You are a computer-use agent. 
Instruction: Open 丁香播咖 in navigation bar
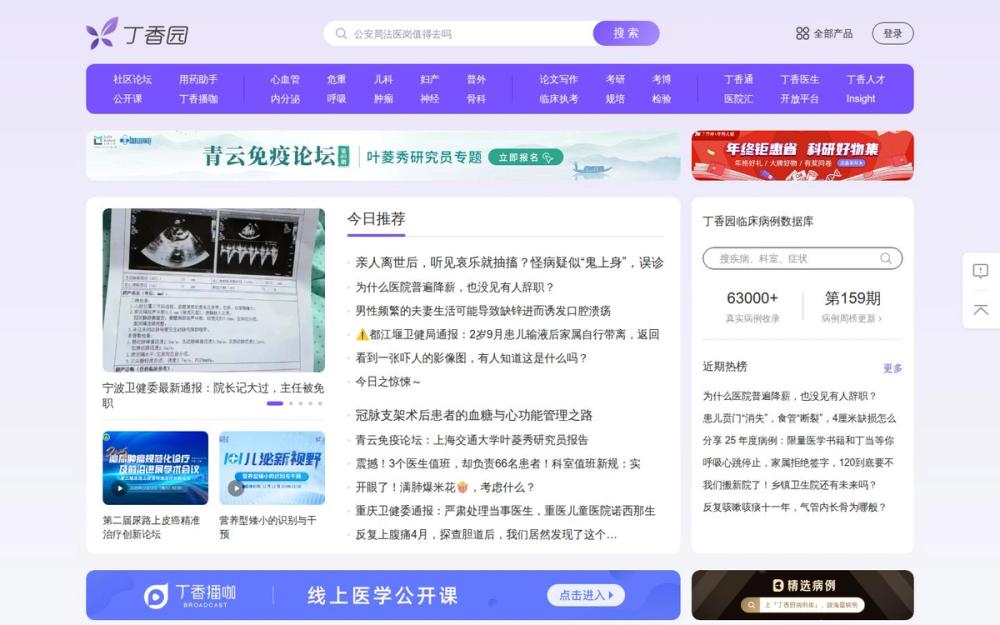click(x=198, y=99)
